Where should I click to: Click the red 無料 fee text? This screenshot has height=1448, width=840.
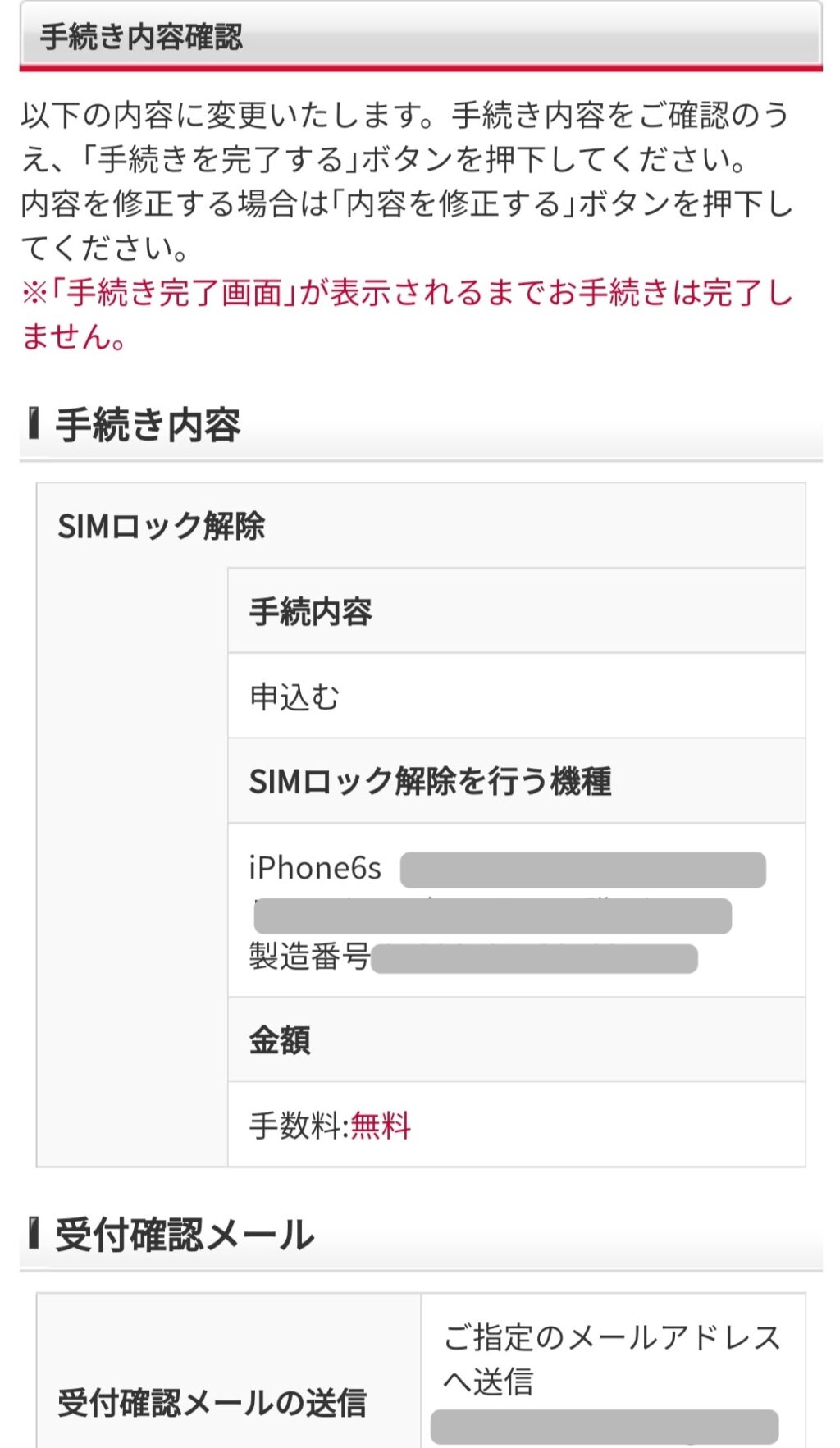(x=381, y=1126)
